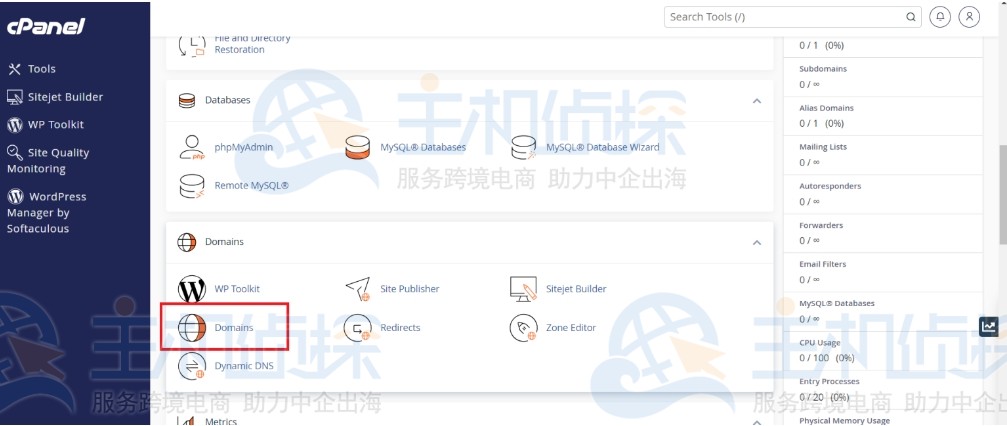Click the Redirects icon
Screen dimensions: 1007x426
click(x=357, y=328)
